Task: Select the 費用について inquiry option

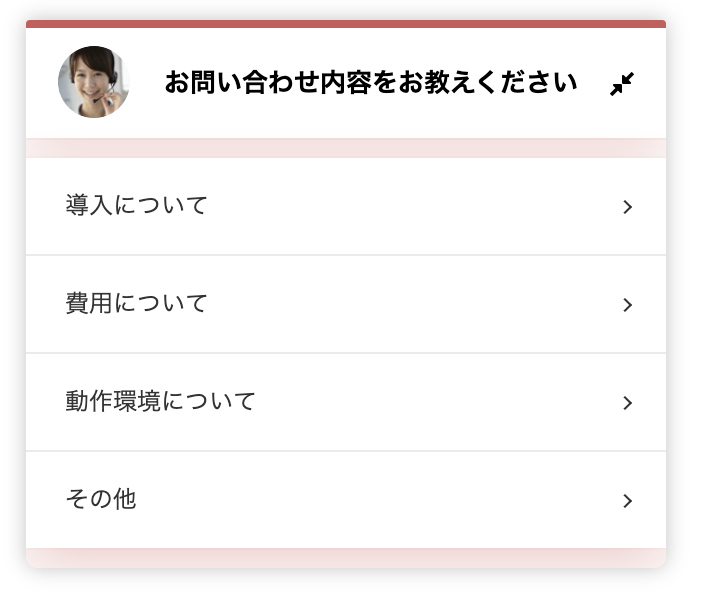Action: (x=346, y=304)
